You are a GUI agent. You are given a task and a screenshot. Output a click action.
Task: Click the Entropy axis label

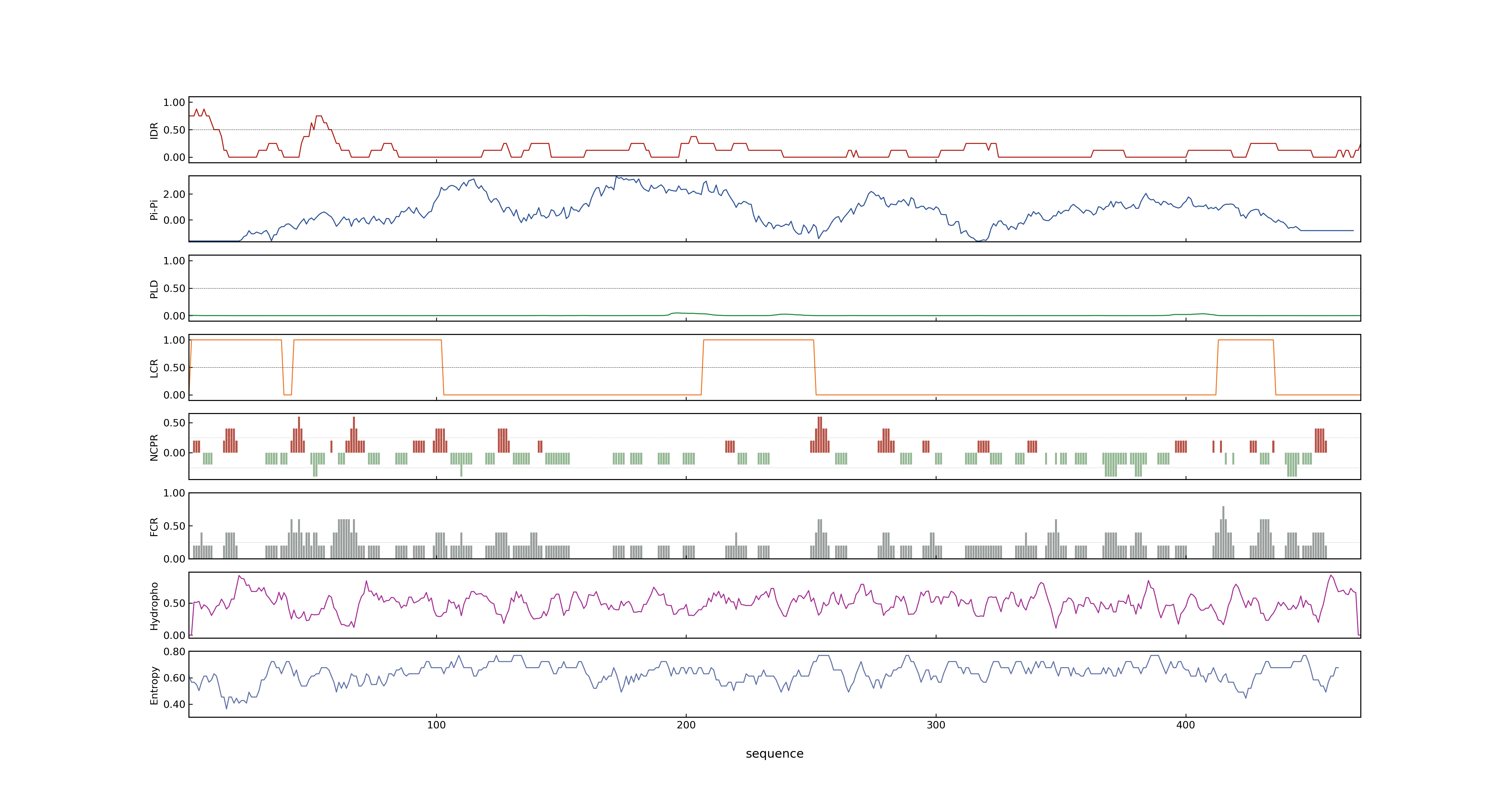click(x=154, y=685)
